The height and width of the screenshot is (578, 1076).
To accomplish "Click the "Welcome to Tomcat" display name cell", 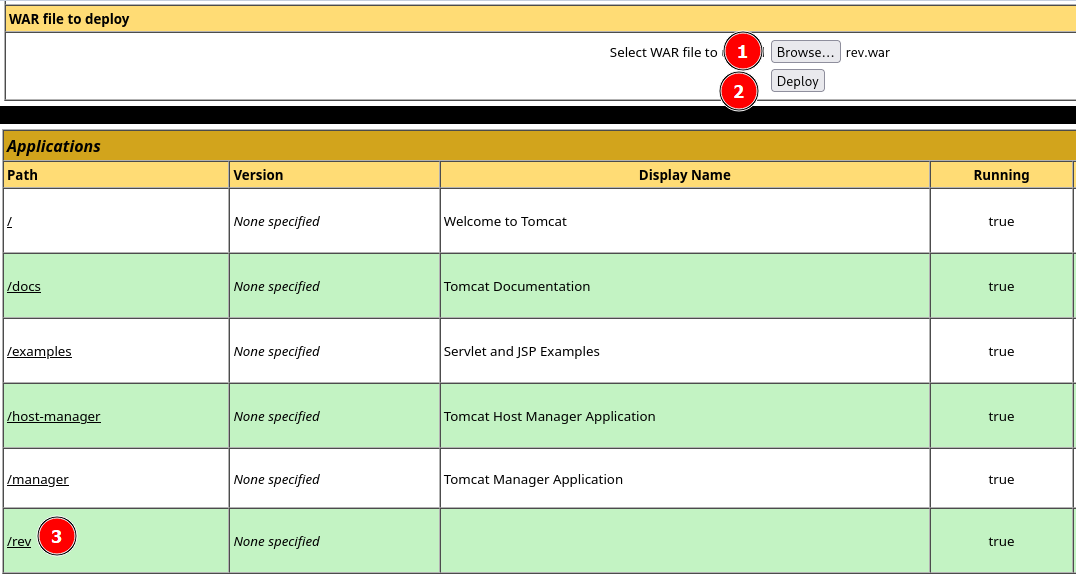I will click(x=505, y=221).
